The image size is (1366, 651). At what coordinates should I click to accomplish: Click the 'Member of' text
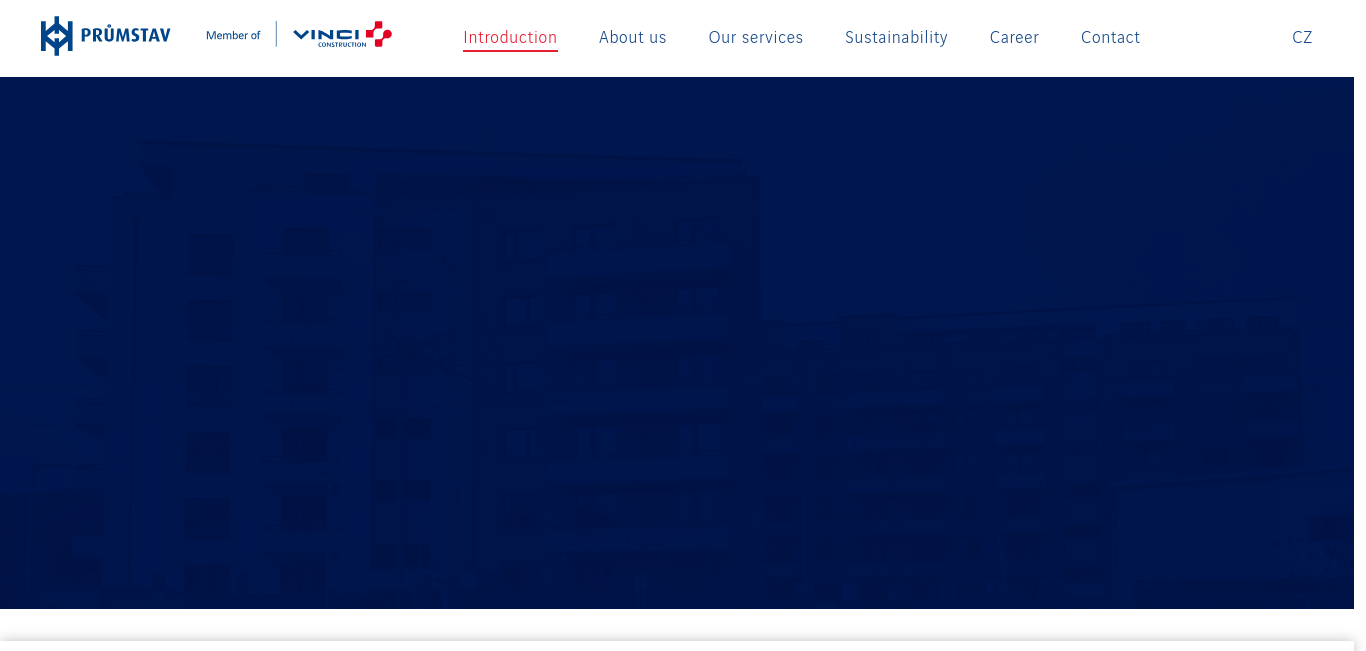233,35
